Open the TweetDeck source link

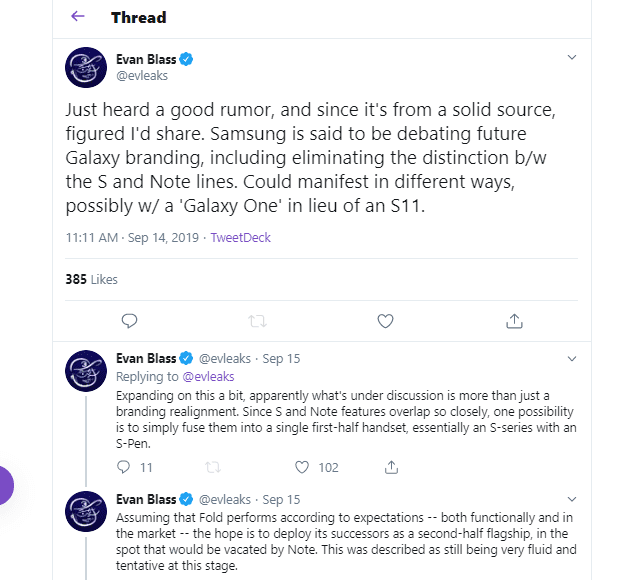(x=240, y=238)
